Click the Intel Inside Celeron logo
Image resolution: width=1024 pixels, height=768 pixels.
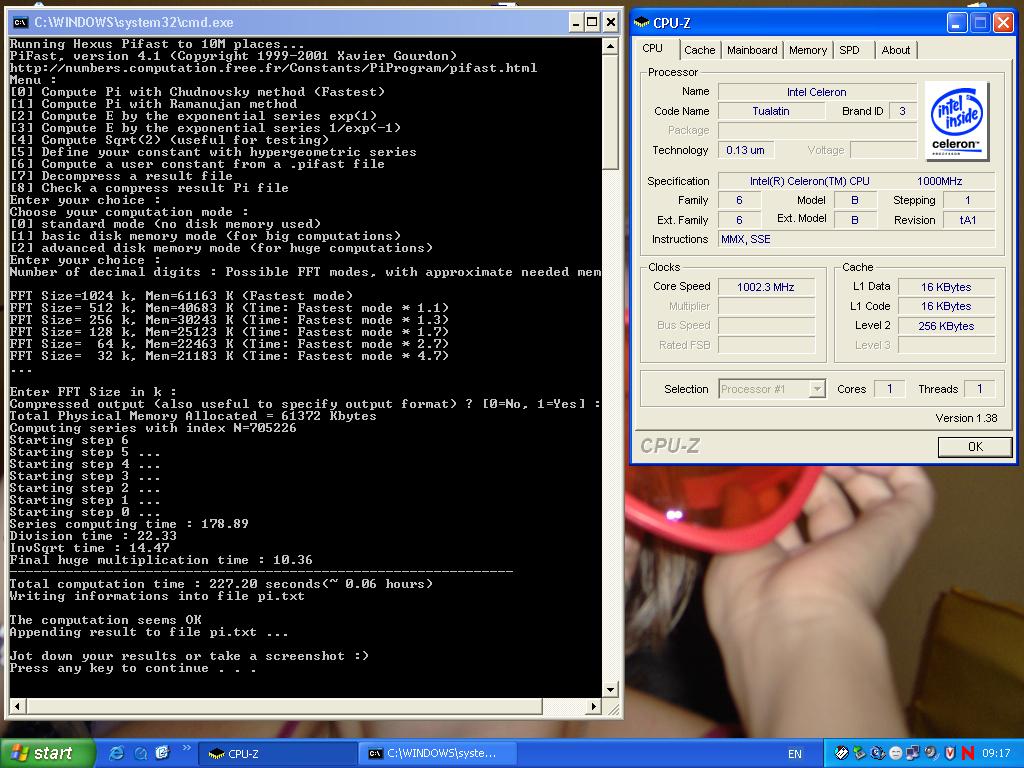click(x=956, y=121)
